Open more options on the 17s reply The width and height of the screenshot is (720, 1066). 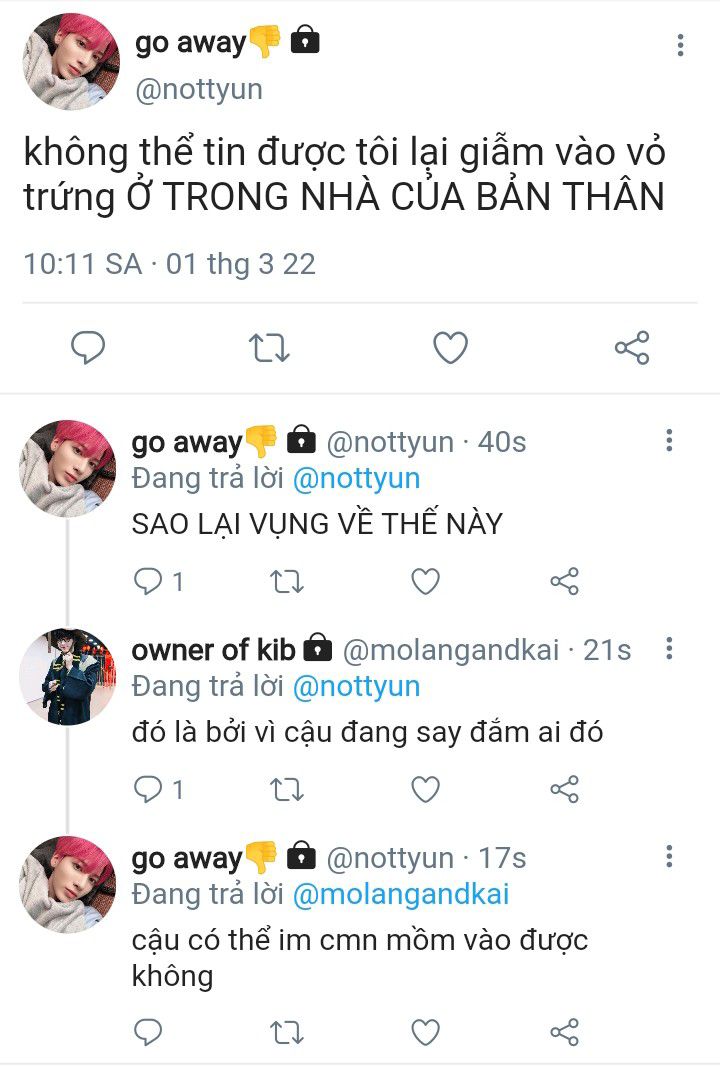[x=670, y=856]
